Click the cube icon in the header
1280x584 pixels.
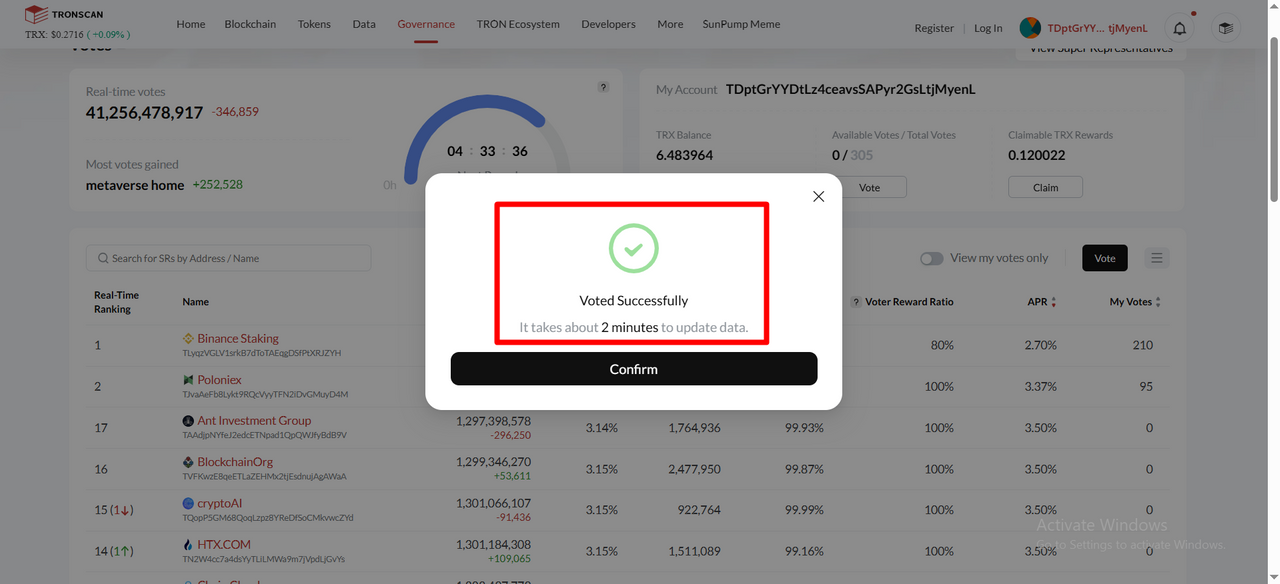tap(1225, 28)
